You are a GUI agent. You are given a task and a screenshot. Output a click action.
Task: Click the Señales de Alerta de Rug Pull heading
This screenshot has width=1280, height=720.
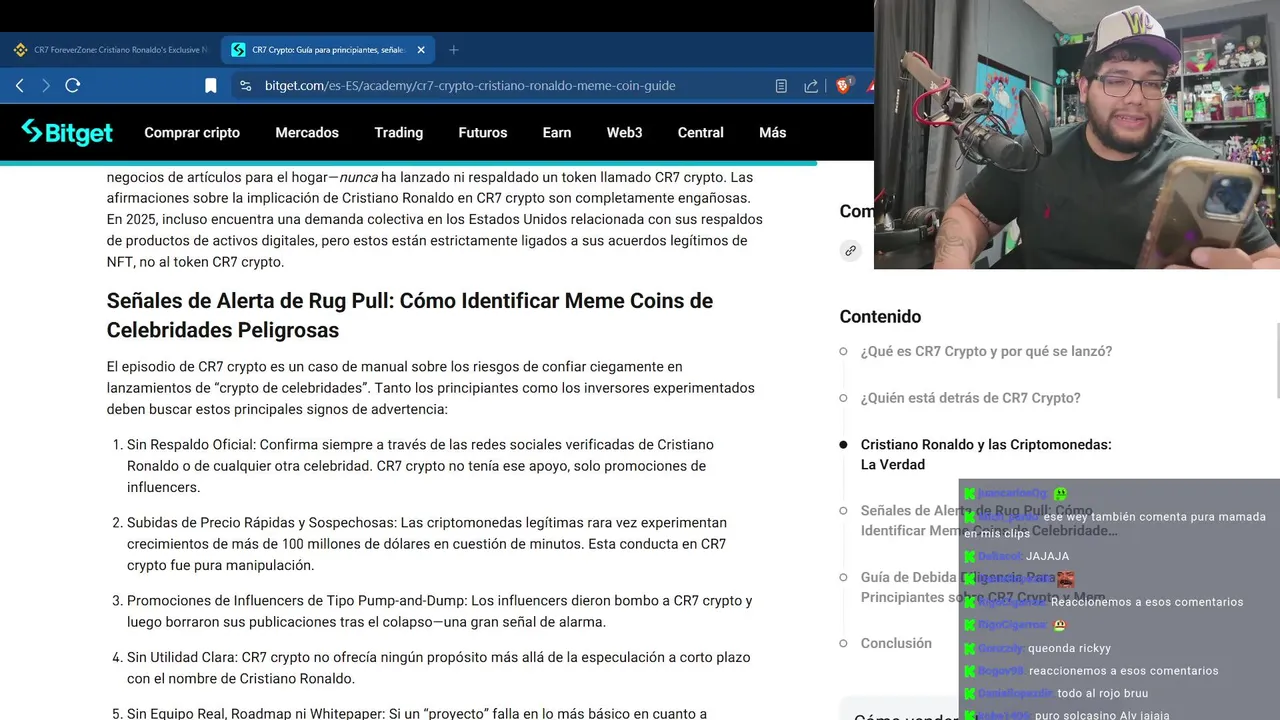[410, 315]
